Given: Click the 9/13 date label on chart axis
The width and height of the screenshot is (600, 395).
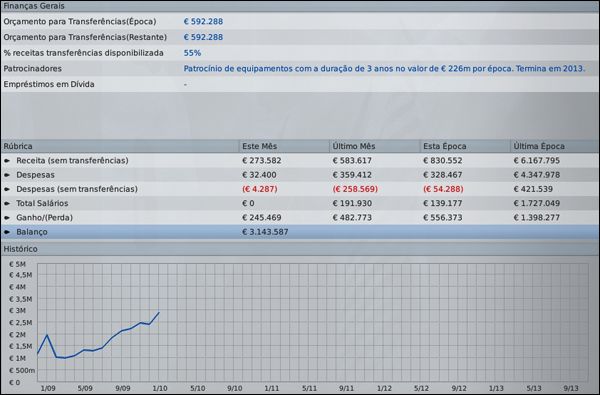Looking at the screenshot, I should 571,388.
